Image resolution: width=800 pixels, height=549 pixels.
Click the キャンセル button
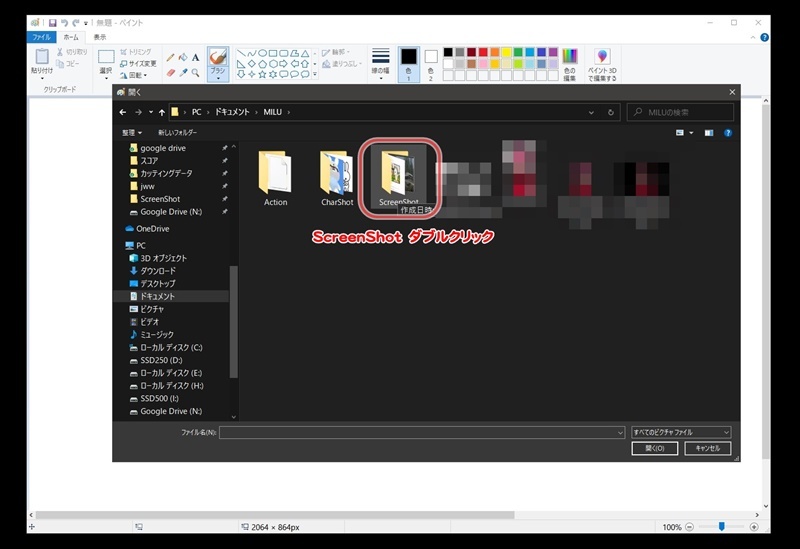tap(707, 448)
